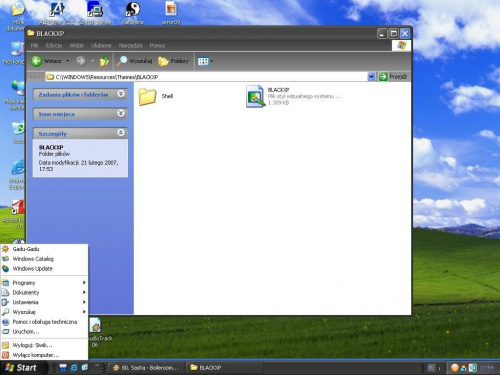Viewport: 500px width, 375px height.
Task: Click Wyłącz komputer in Start menu
Action: pyautogui.click(x=44, y=355)
